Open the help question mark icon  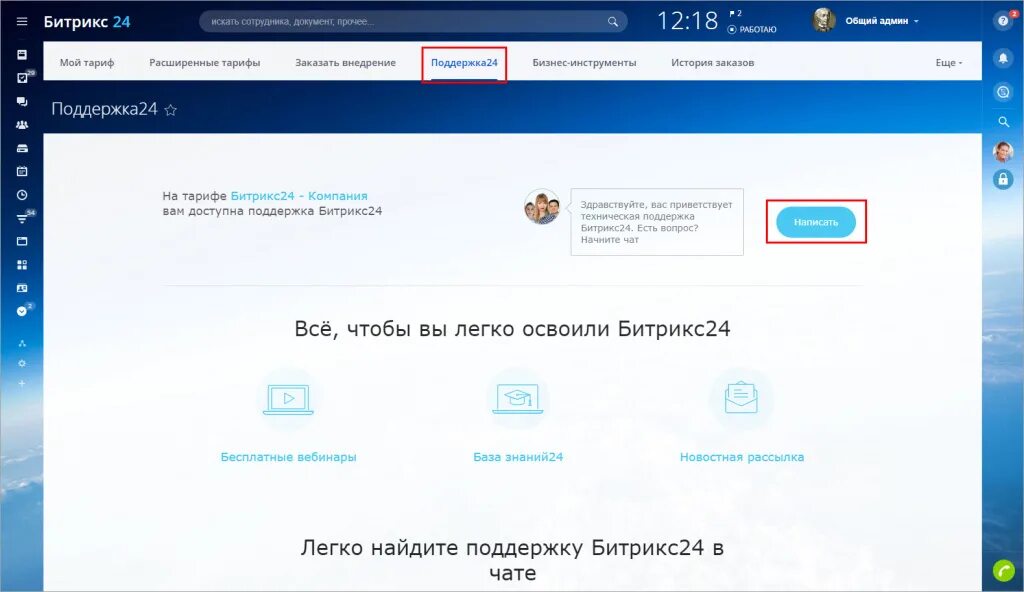click(x=1003, y=21)
